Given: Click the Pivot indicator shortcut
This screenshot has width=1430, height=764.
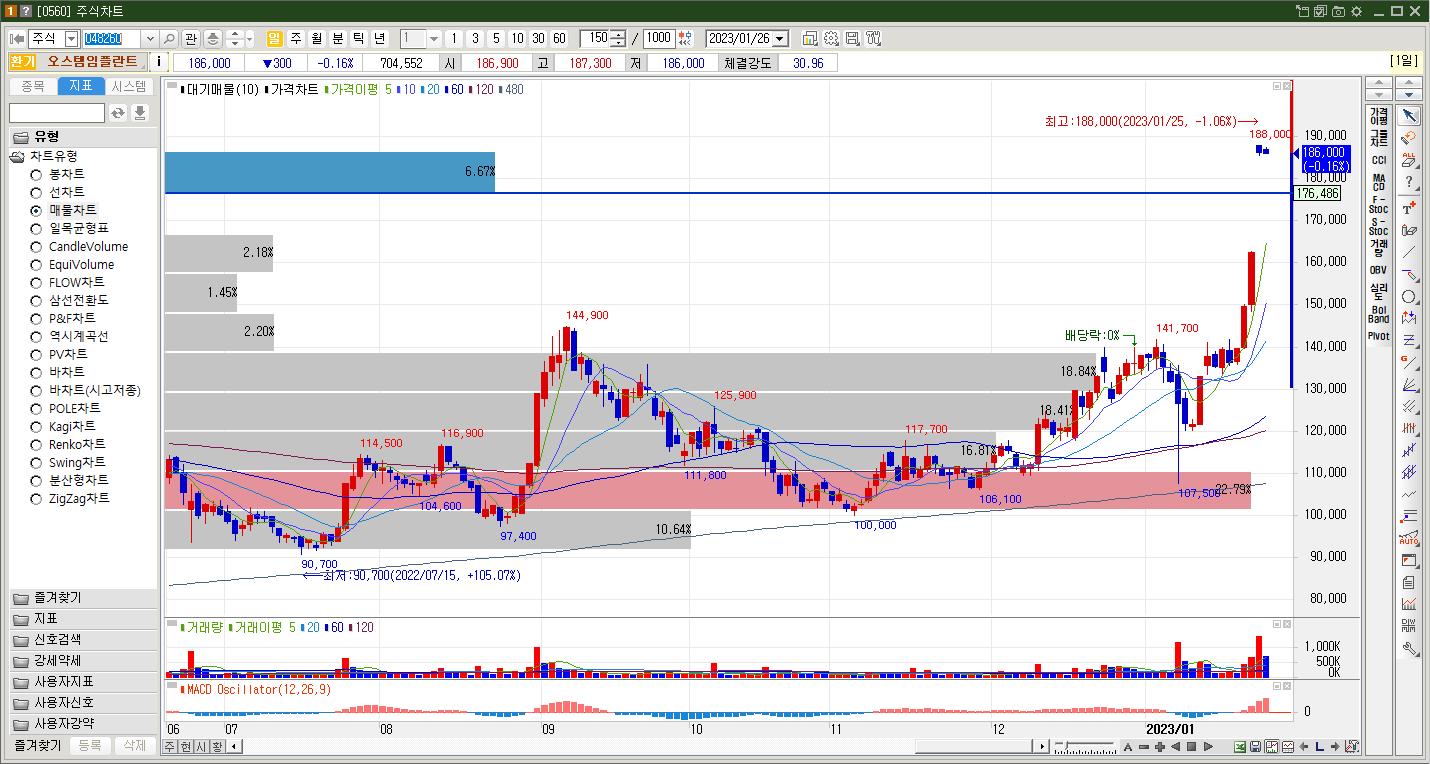Looking at the screenshot, I should (1379, 336).
